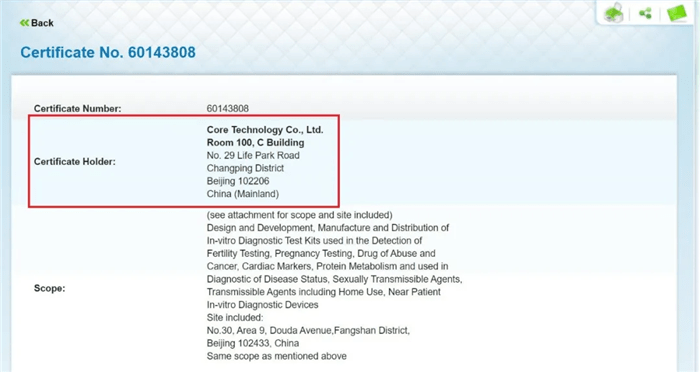Click the certificate number value 60143808
This screenshot has height=372, width=700.
click(228, 109)
